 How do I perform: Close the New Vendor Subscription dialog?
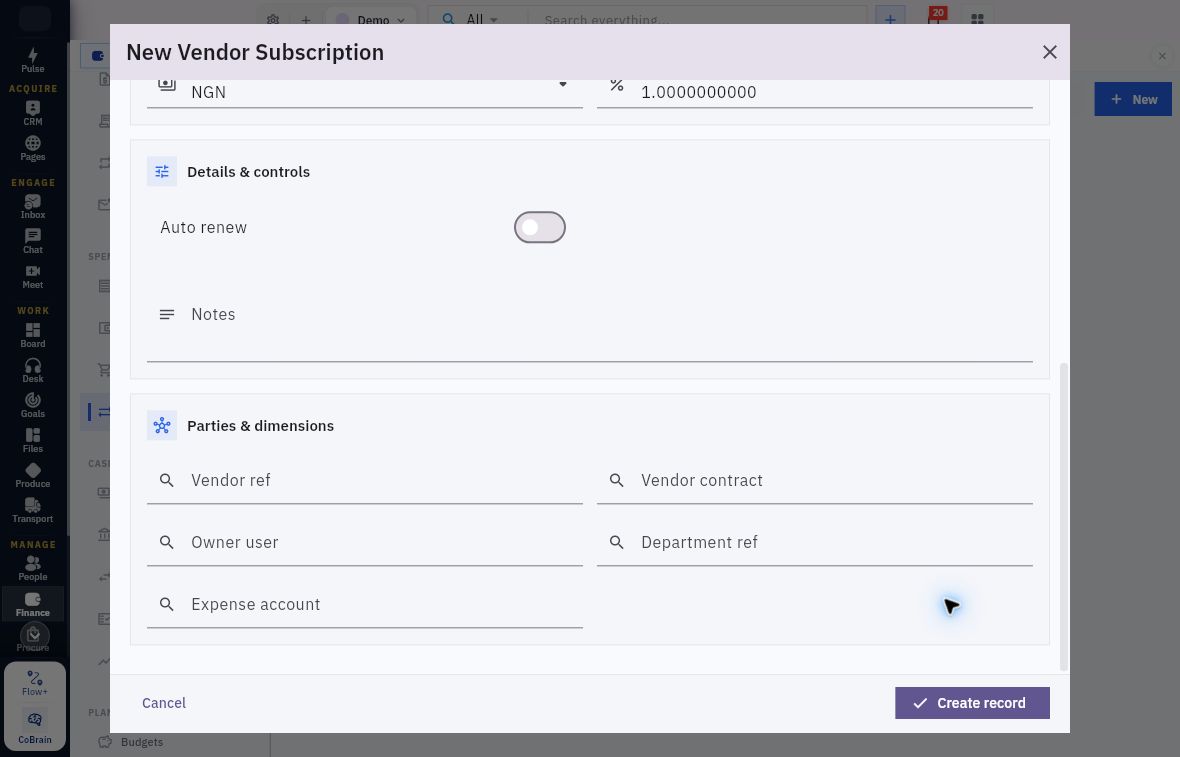pos(1049,52)
